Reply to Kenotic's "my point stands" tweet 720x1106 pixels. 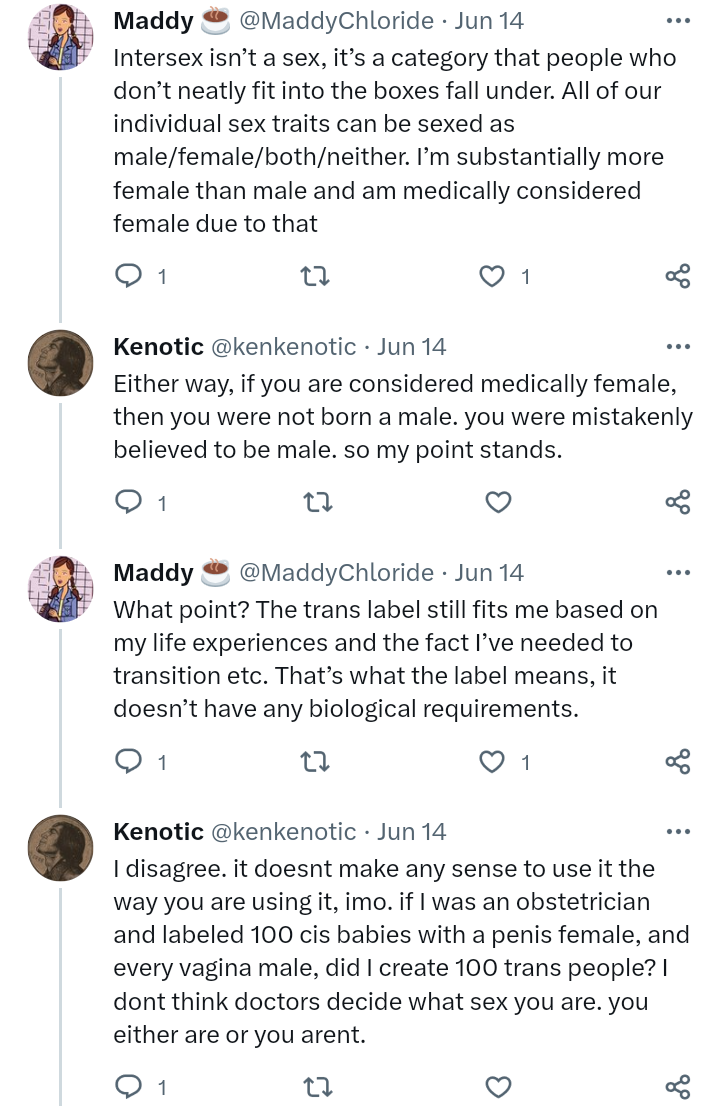130,502
